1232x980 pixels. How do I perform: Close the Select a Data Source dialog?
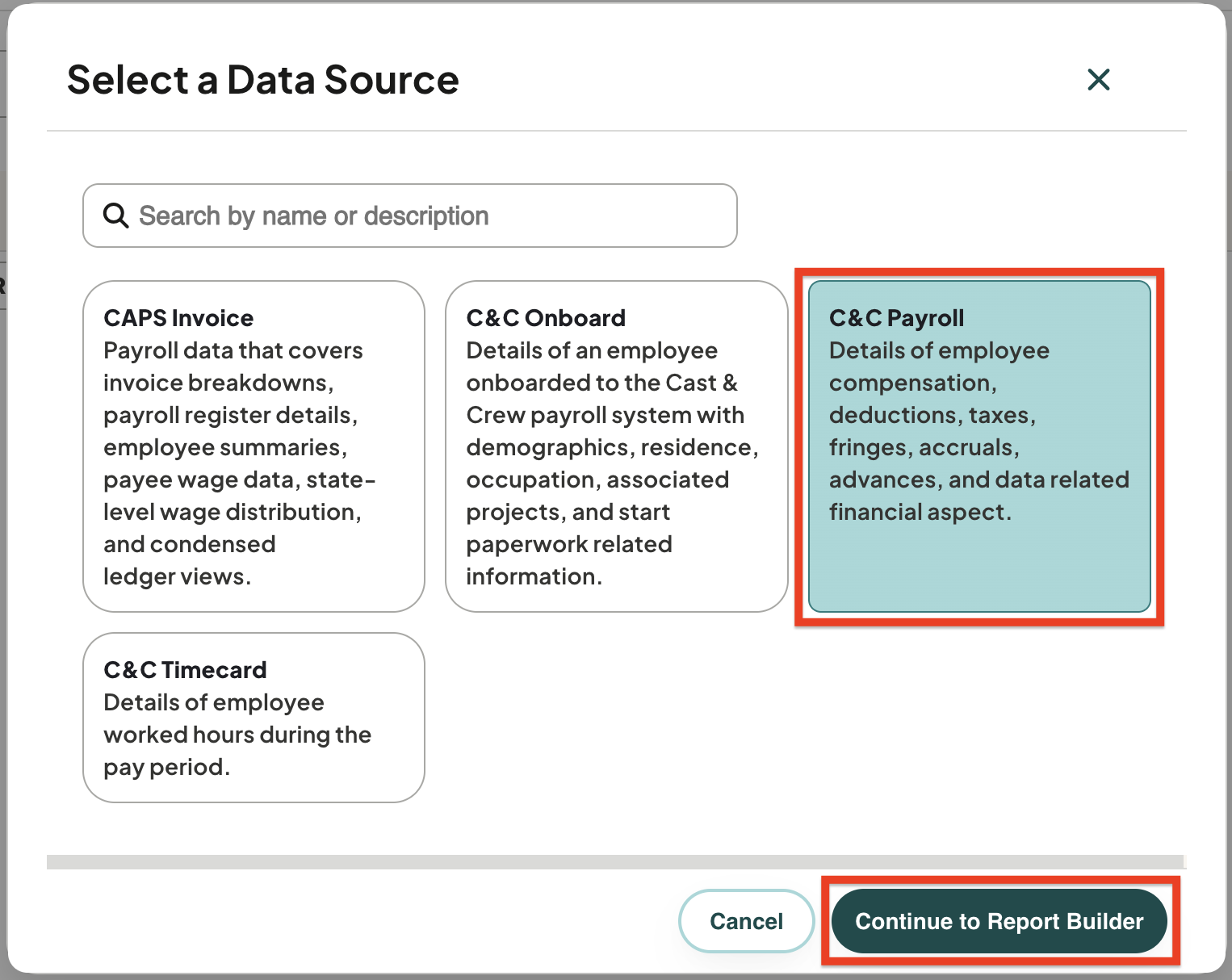pyautogui.click(x=1099, y=79)
